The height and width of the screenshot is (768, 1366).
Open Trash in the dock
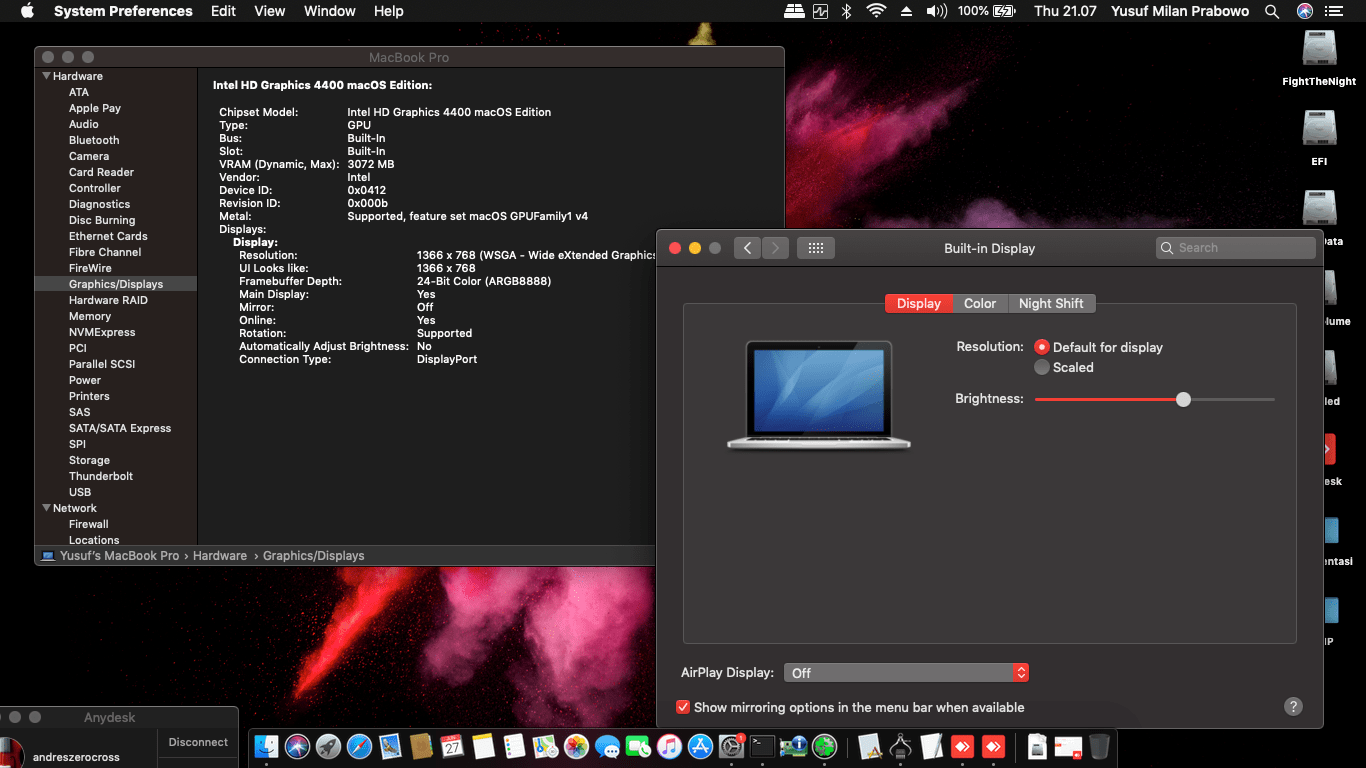pyautogui.click(x=1099, y=746)
